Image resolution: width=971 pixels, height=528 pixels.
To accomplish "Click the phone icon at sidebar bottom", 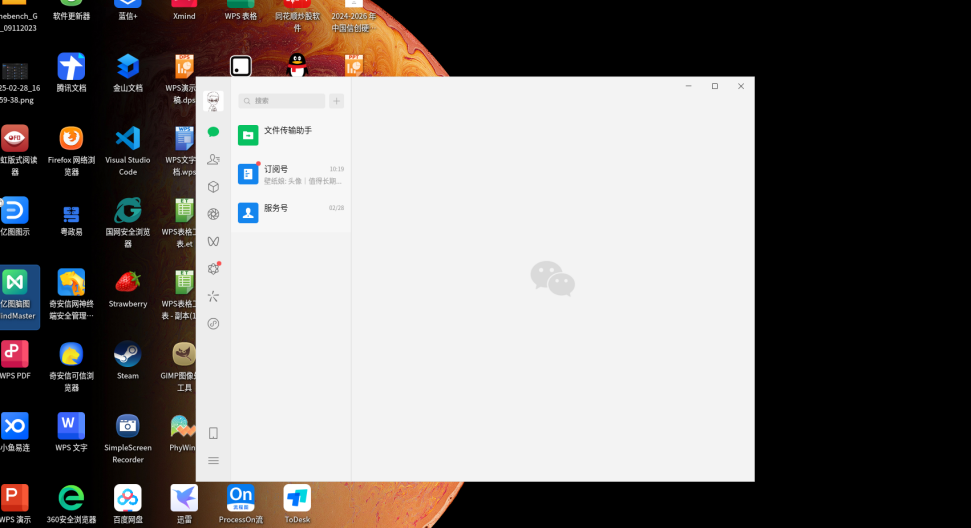I will tap(213, 433).
